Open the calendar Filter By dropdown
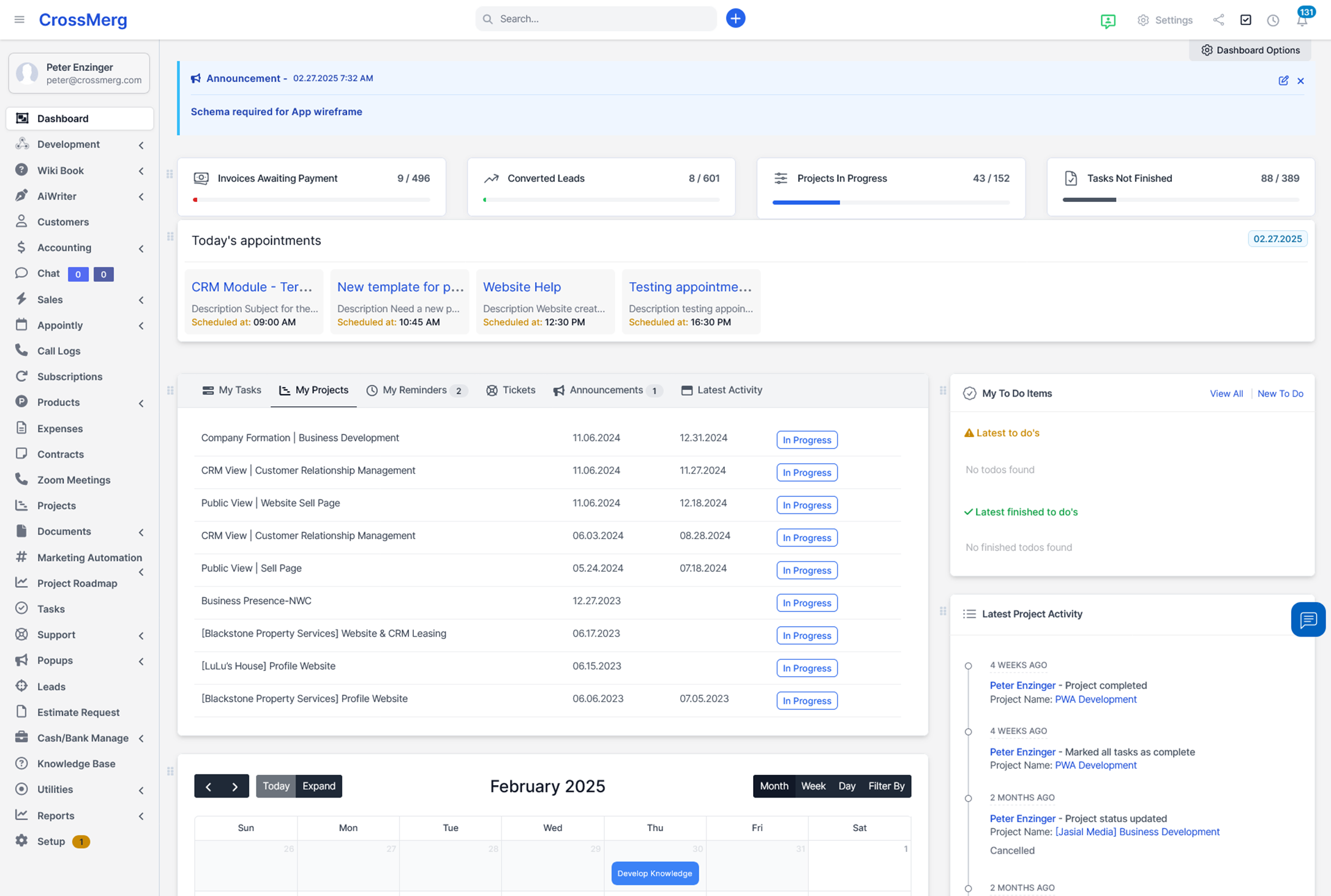 886,786
